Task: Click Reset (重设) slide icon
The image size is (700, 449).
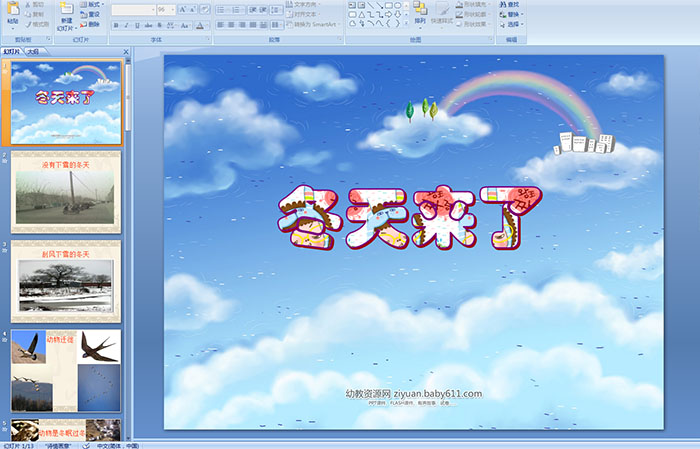Action: (x=83, y=14)
